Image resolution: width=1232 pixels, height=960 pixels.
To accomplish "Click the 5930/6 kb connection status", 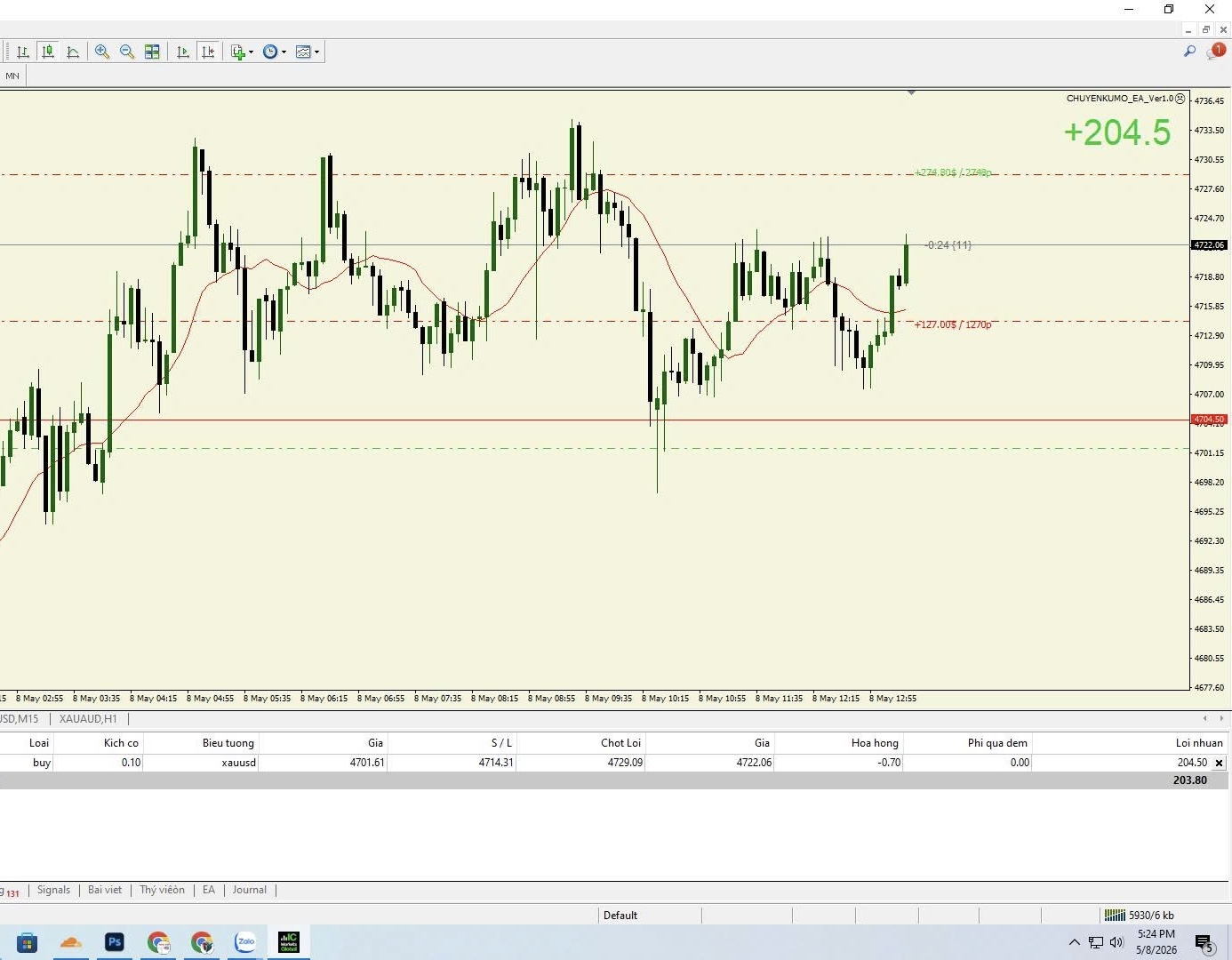I will (x=1139, y=916).
